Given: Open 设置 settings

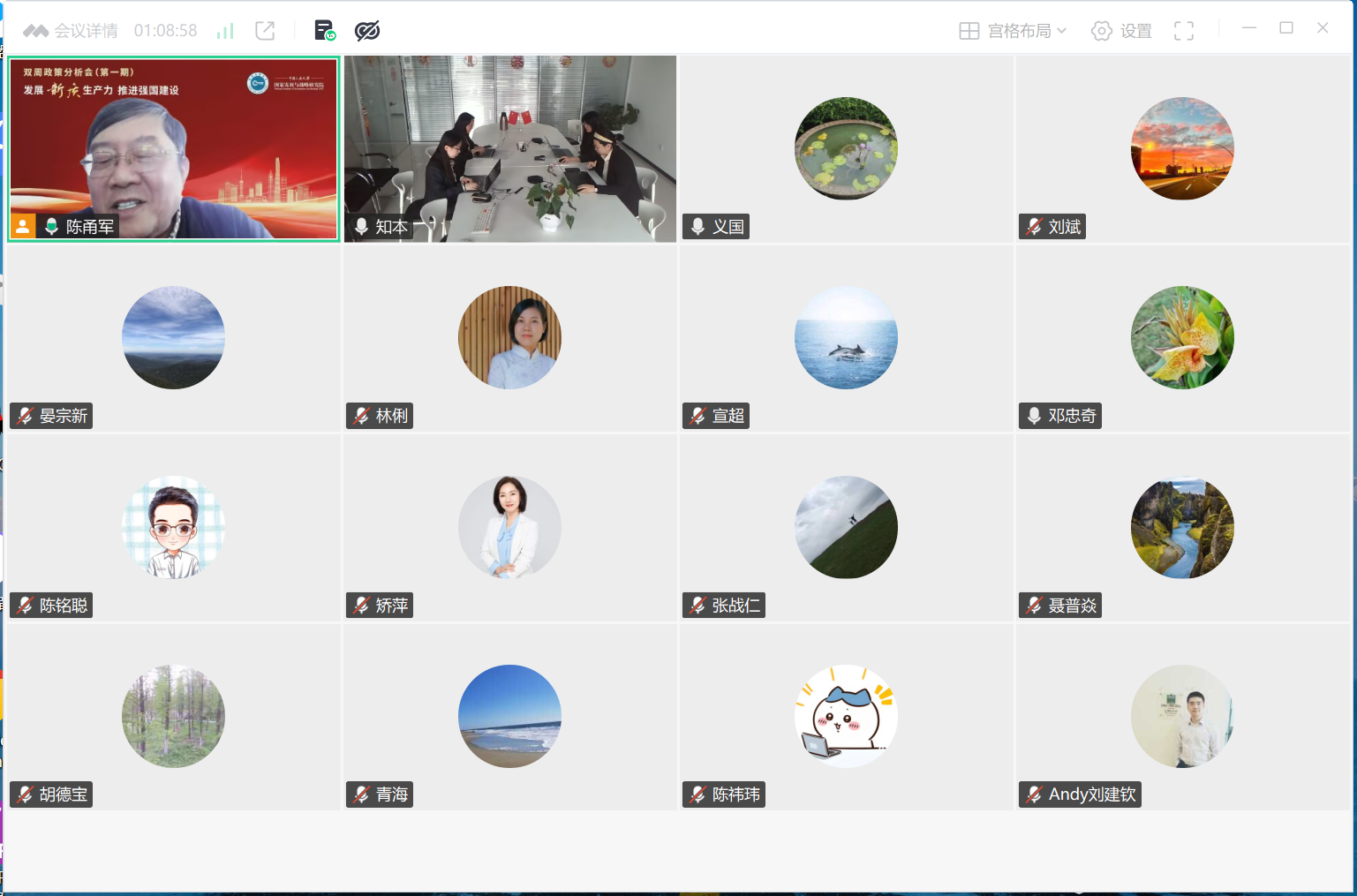Looking at the screenshot, I should pos(1122,31).
